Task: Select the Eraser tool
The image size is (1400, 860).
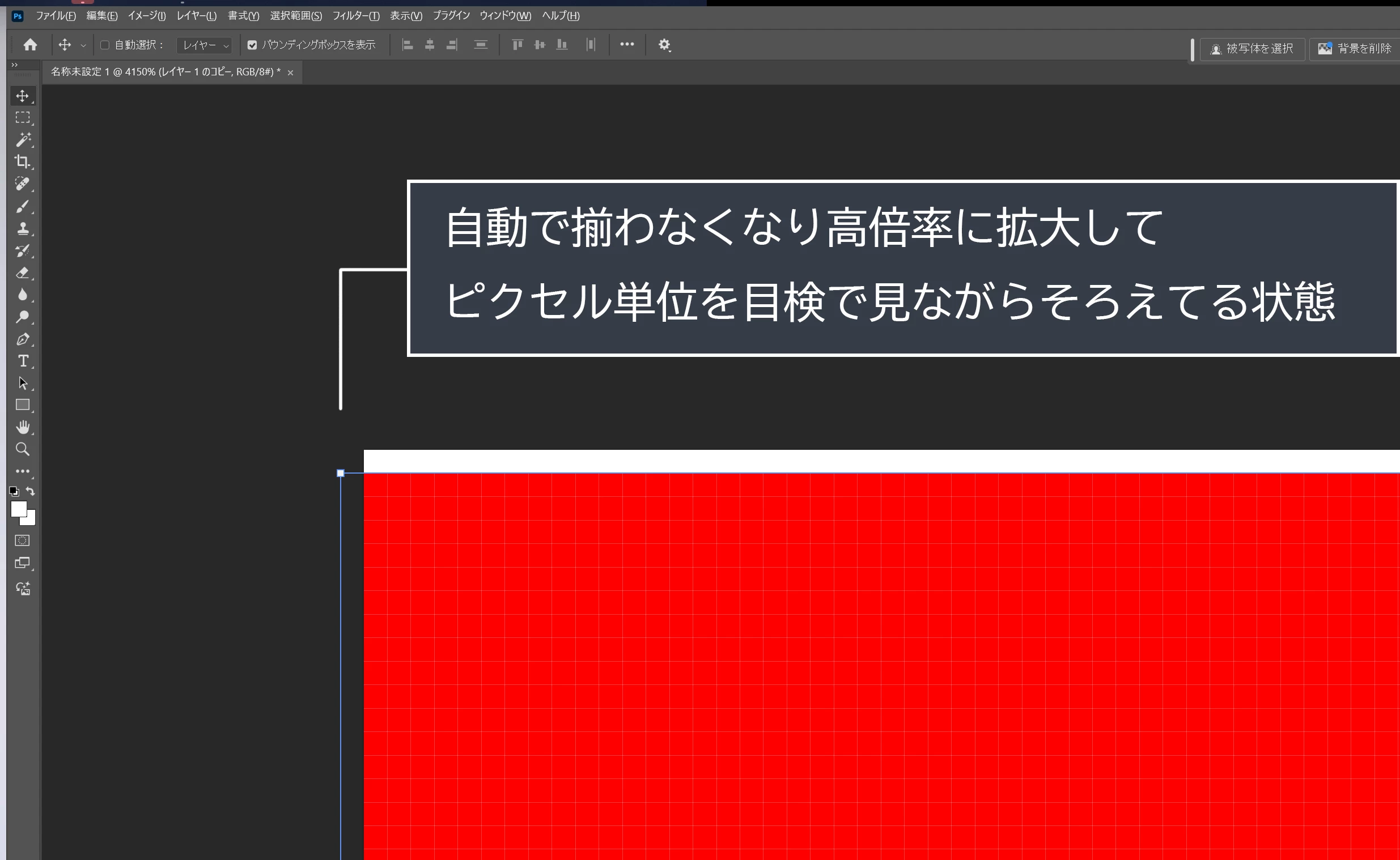Action: [22, 273]
